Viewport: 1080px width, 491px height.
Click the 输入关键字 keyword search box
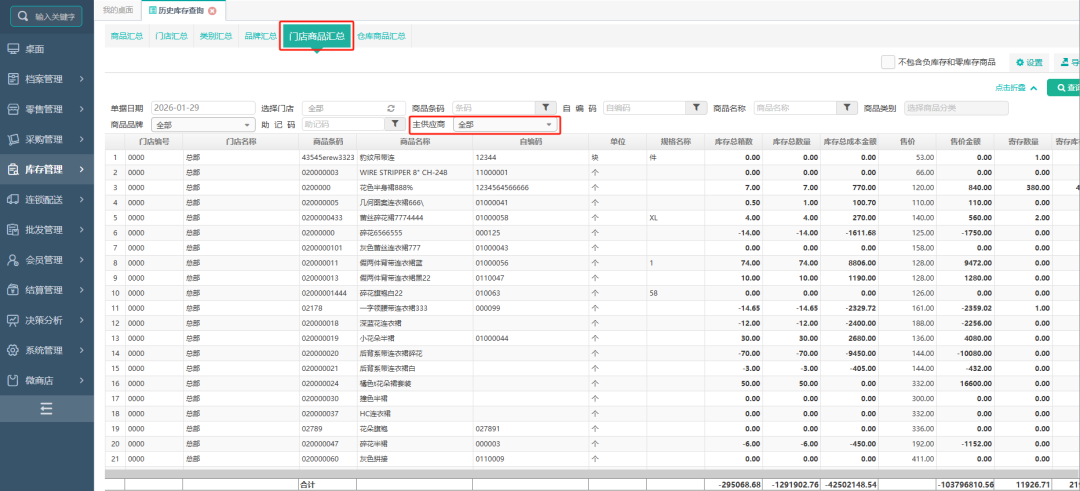tap(46, 15)
